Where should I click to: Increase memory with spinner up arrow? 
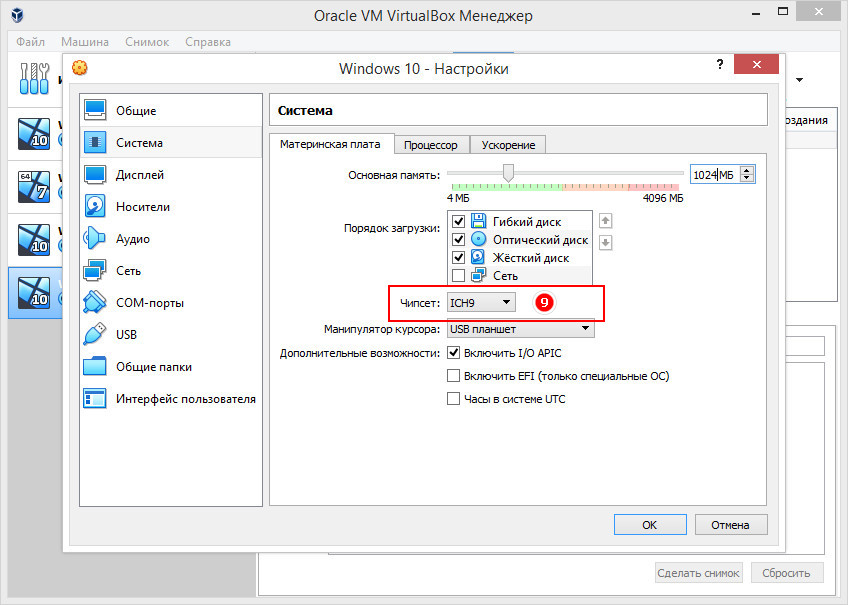(747, 170)
